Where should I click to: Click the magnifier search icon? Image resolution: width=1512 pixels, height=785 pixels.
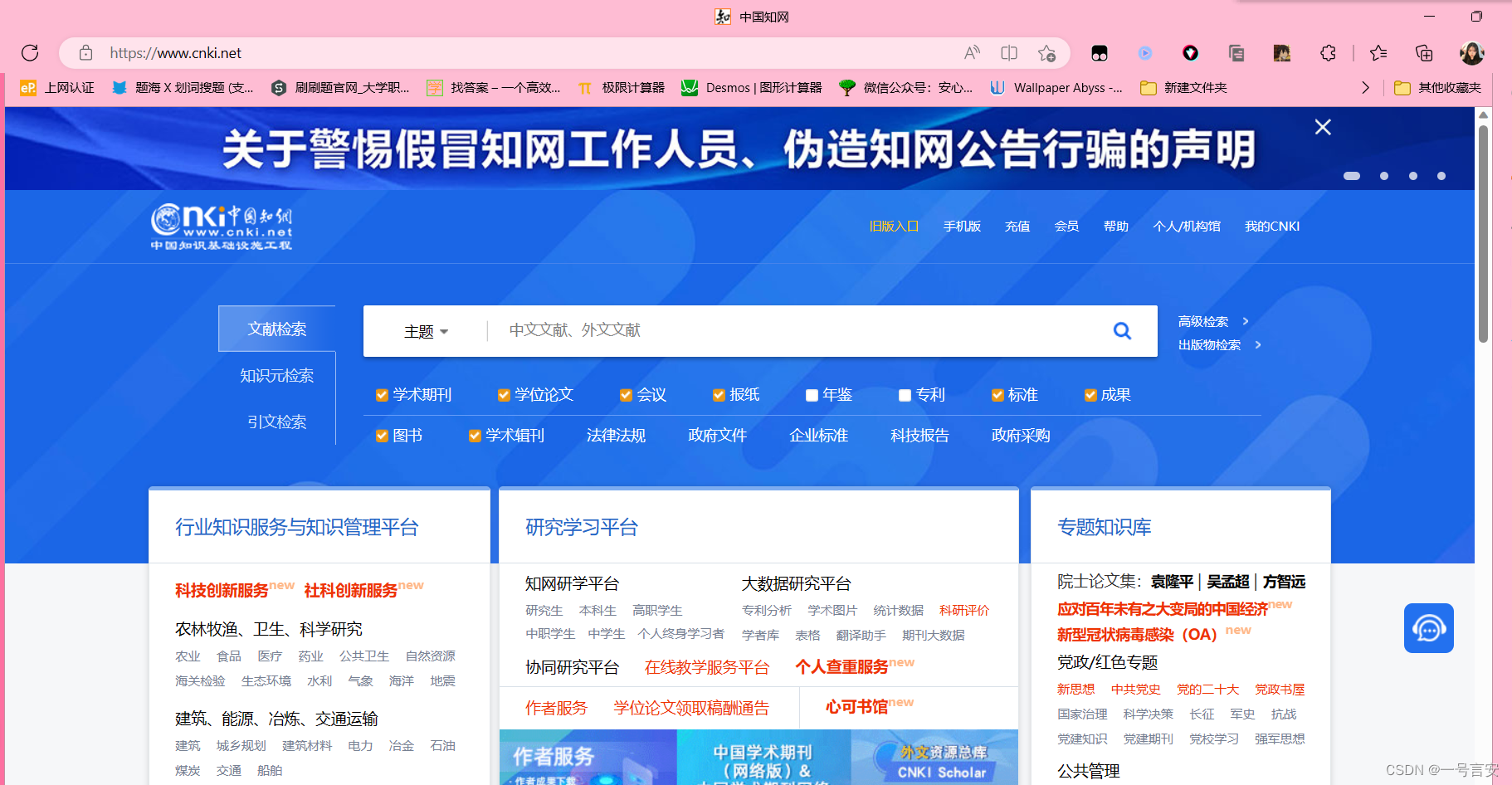click(x=1122, y=331)
